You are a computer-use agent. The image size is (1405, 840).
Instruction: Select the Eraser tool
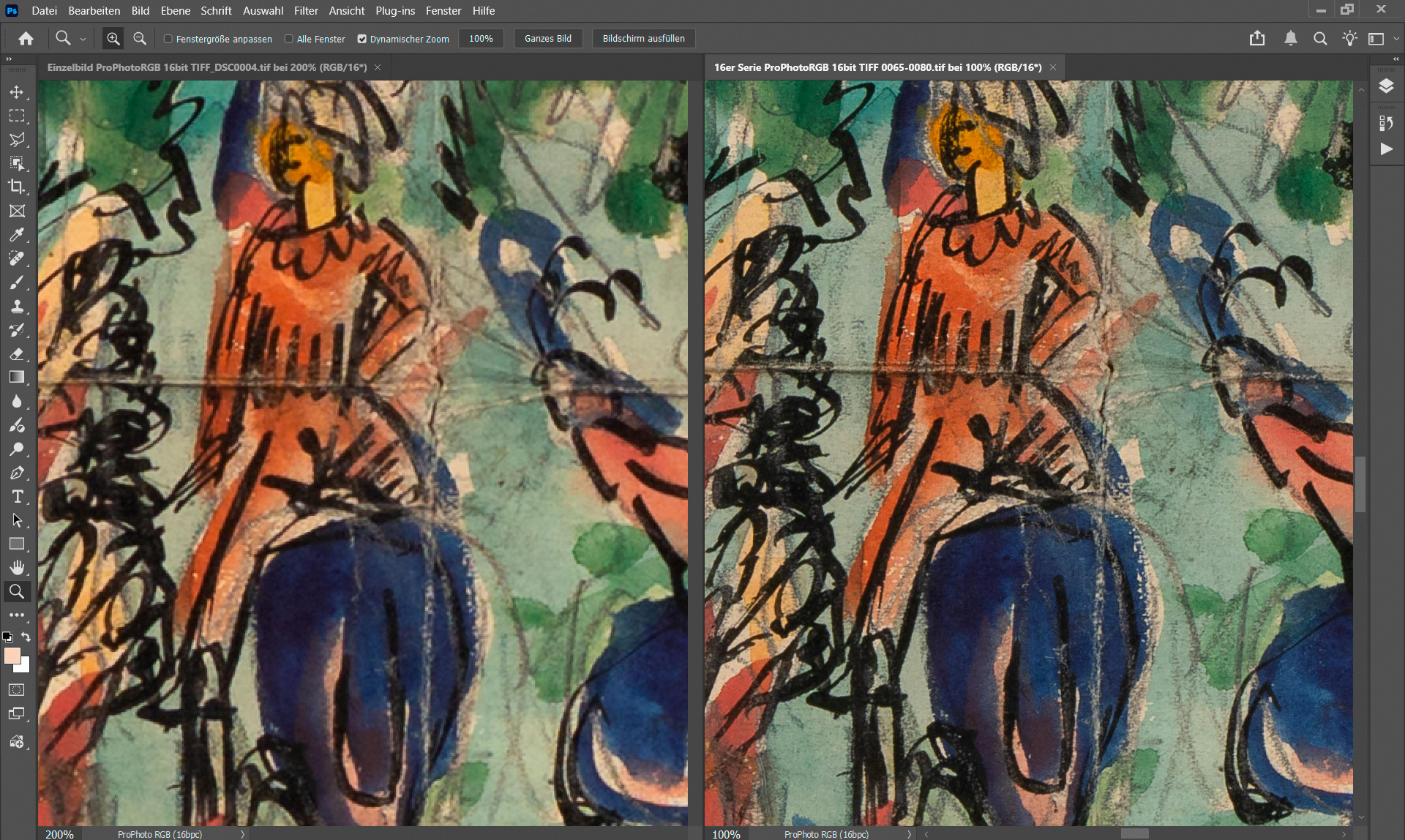17,353
